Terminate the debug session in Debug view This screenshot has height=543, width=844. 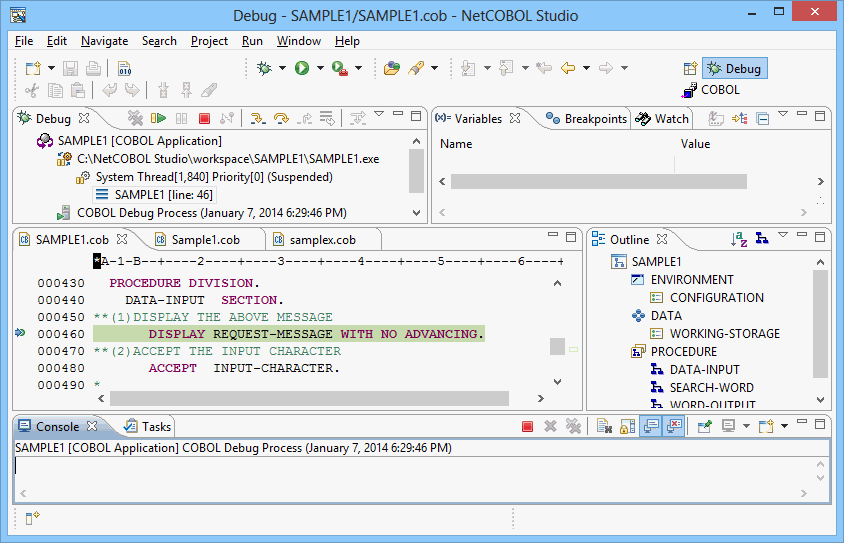click(x=204, y=118)
